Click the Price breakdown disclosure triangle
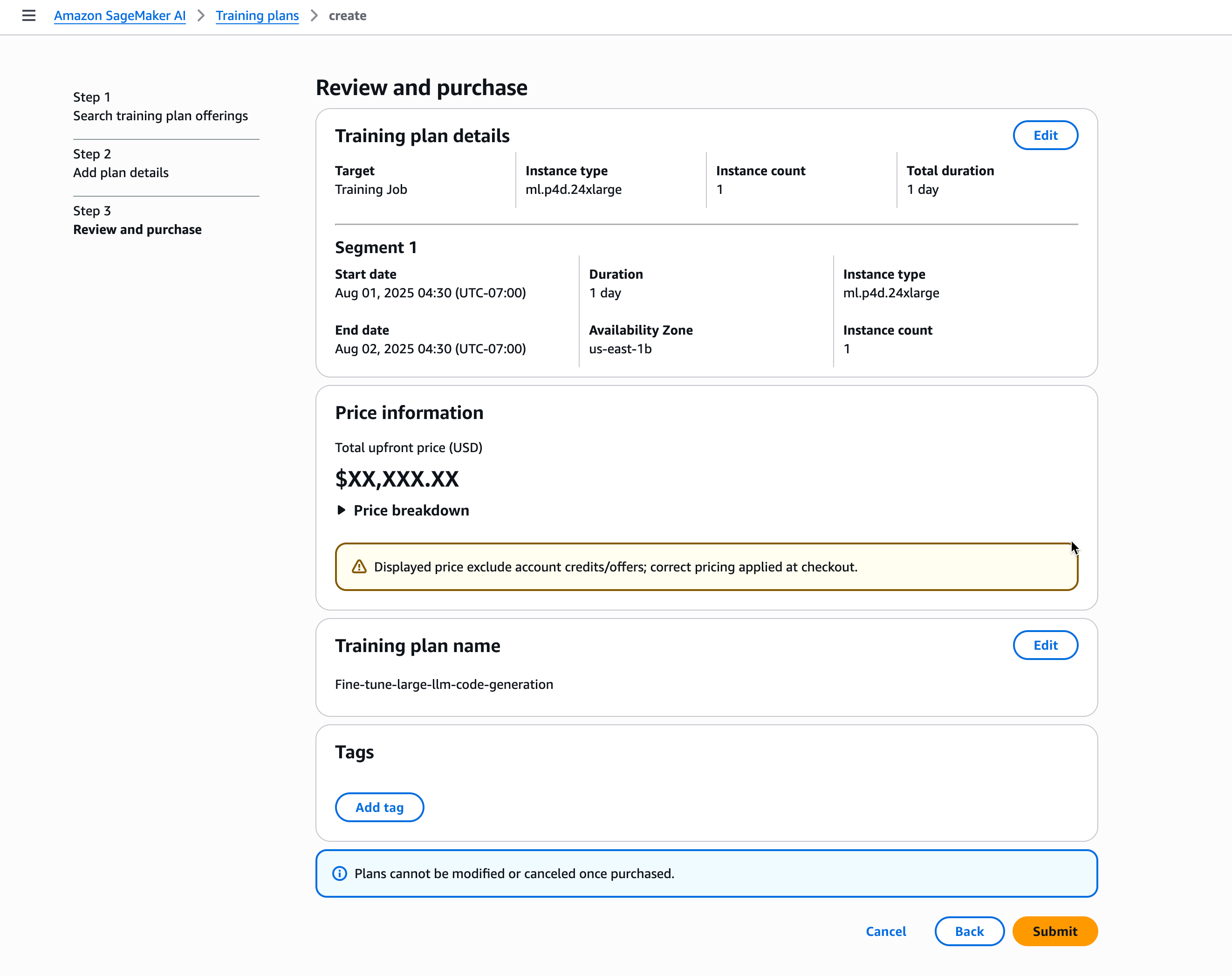 [x=342, y=510]
